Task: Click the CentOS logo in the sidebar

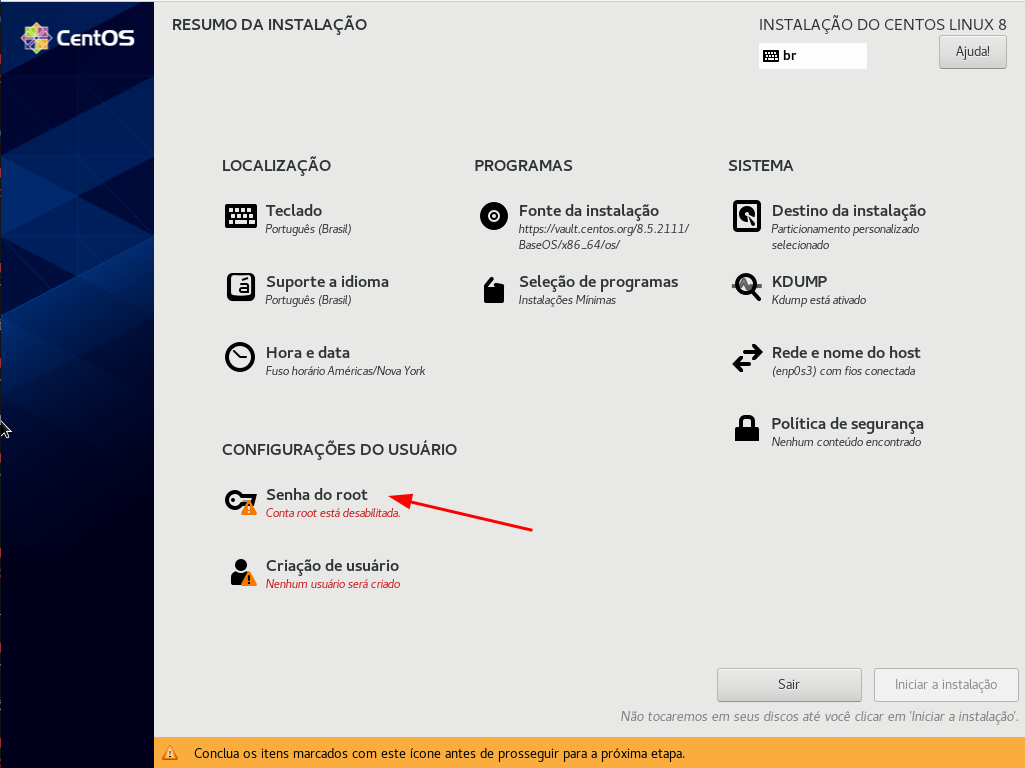Action: (78, 38)
